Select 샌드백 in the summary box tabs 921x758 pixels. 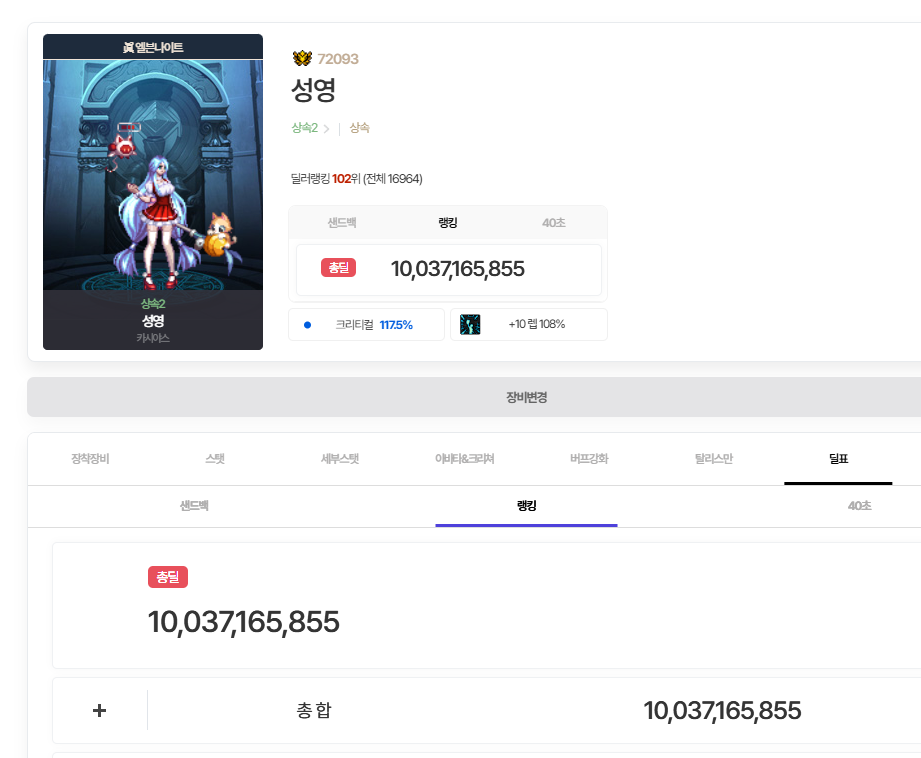coord(342,223)
